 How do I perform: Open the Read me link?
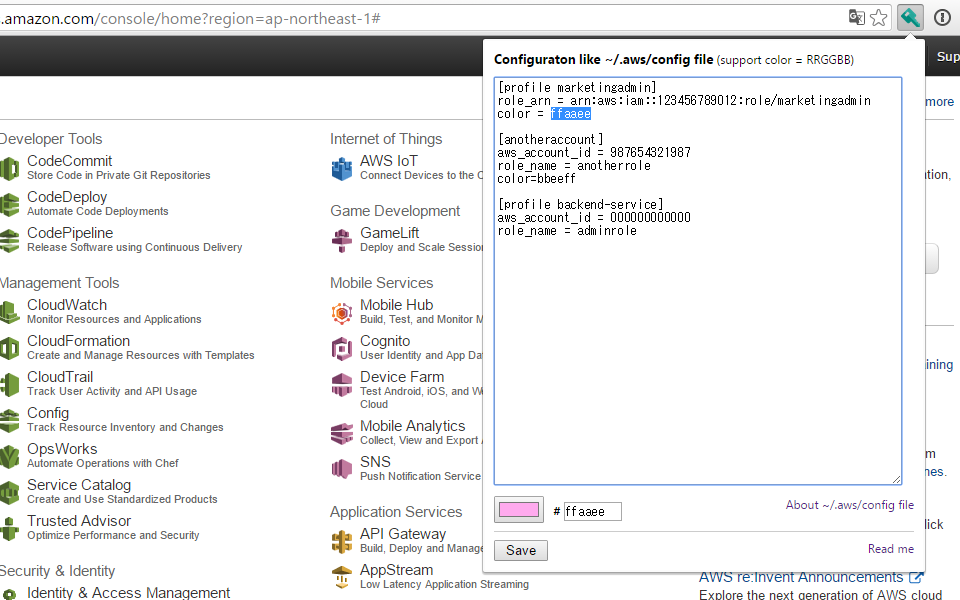890,548
